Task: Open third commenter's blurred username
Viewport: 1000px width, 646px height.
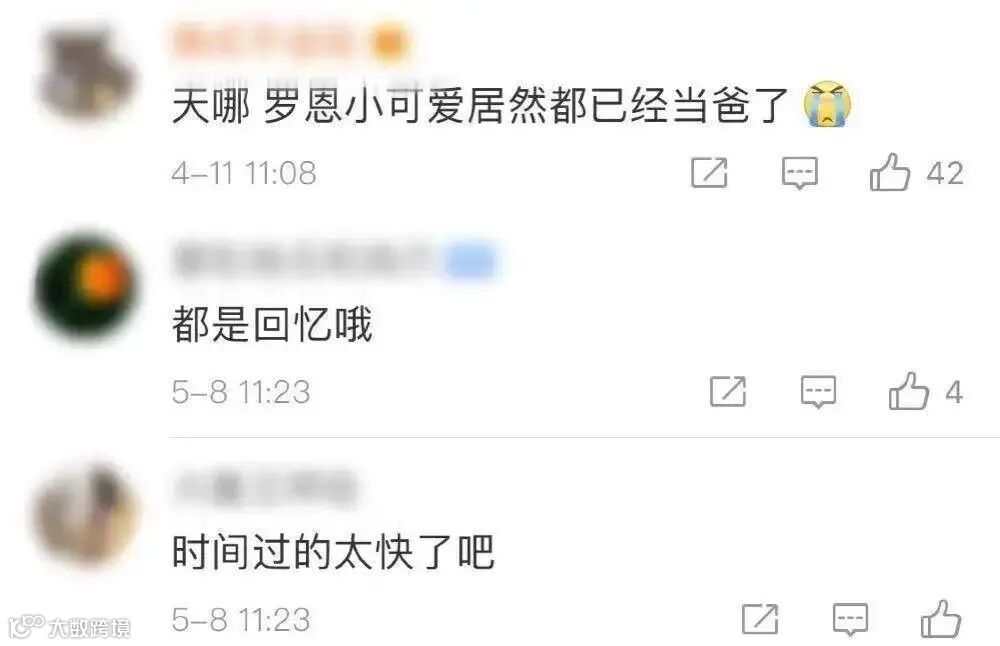Action: pos(265,488)
